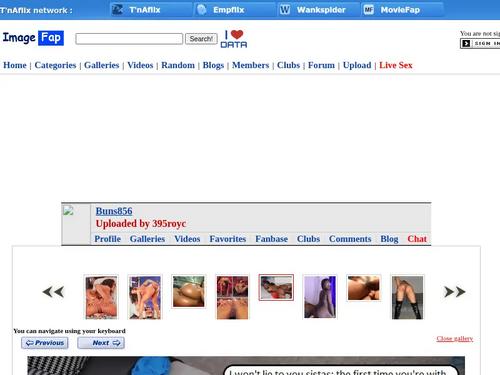The height and width of the screenshot is (375, 500).
Task: Open the Buns856 gallery title link
Action: (114, 211)
